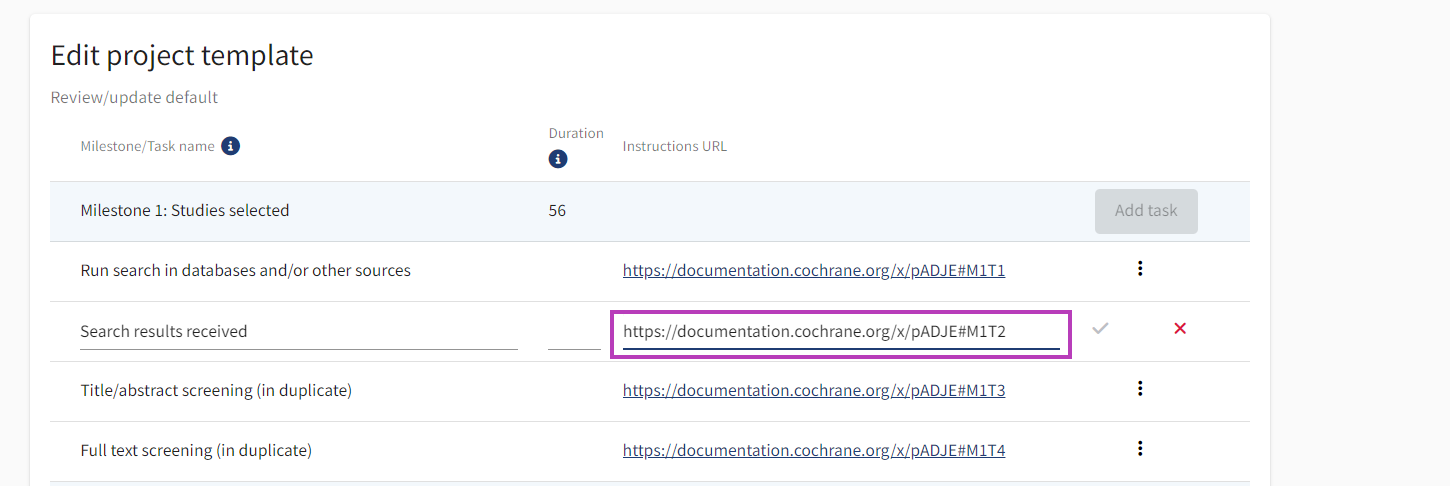Click the Instructions URL field ending M1T2
Screen dimensions: 1450x486
(x=840, y=332)
